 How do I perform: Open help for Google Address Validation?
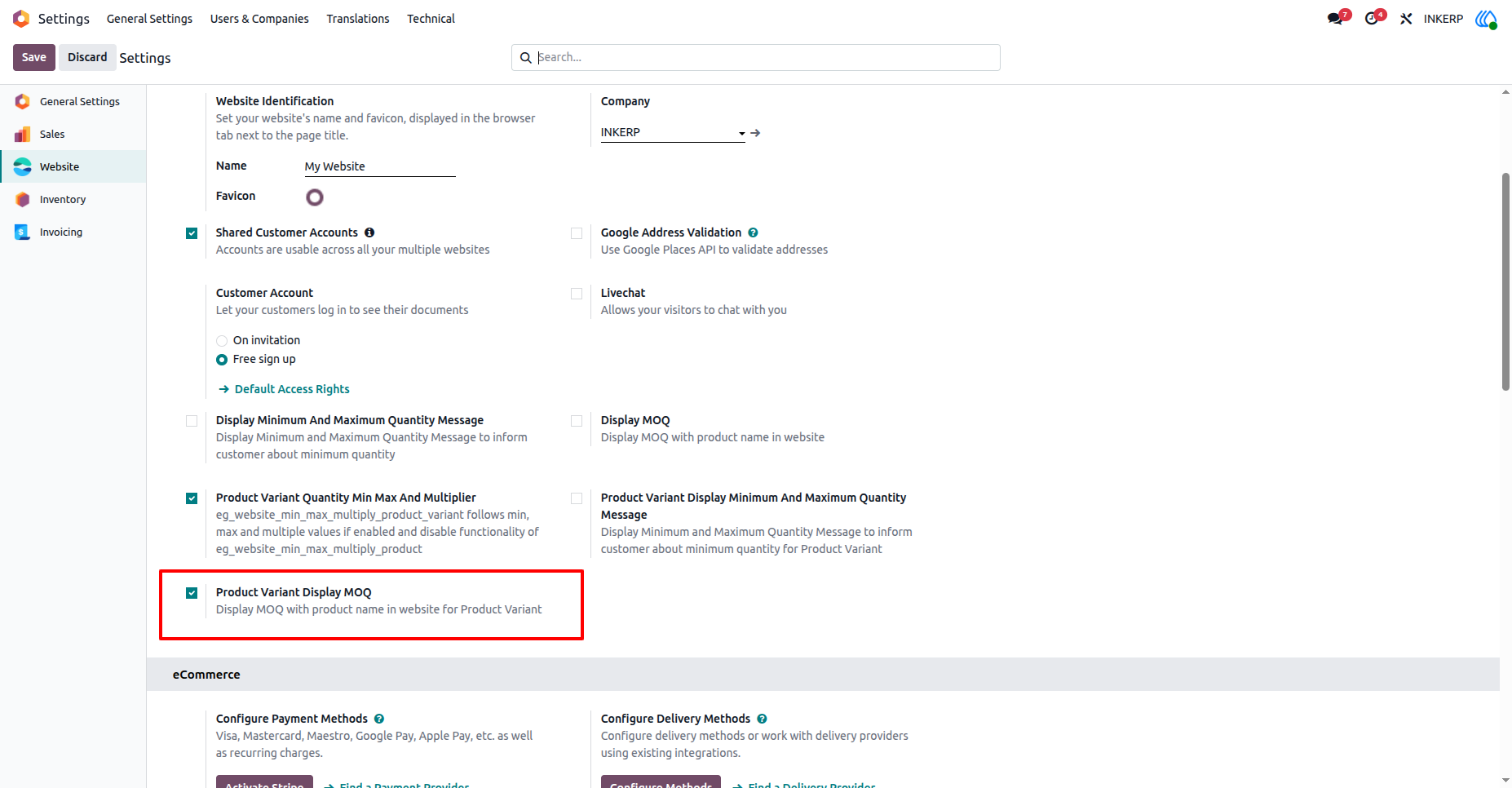tap(754, 232)
